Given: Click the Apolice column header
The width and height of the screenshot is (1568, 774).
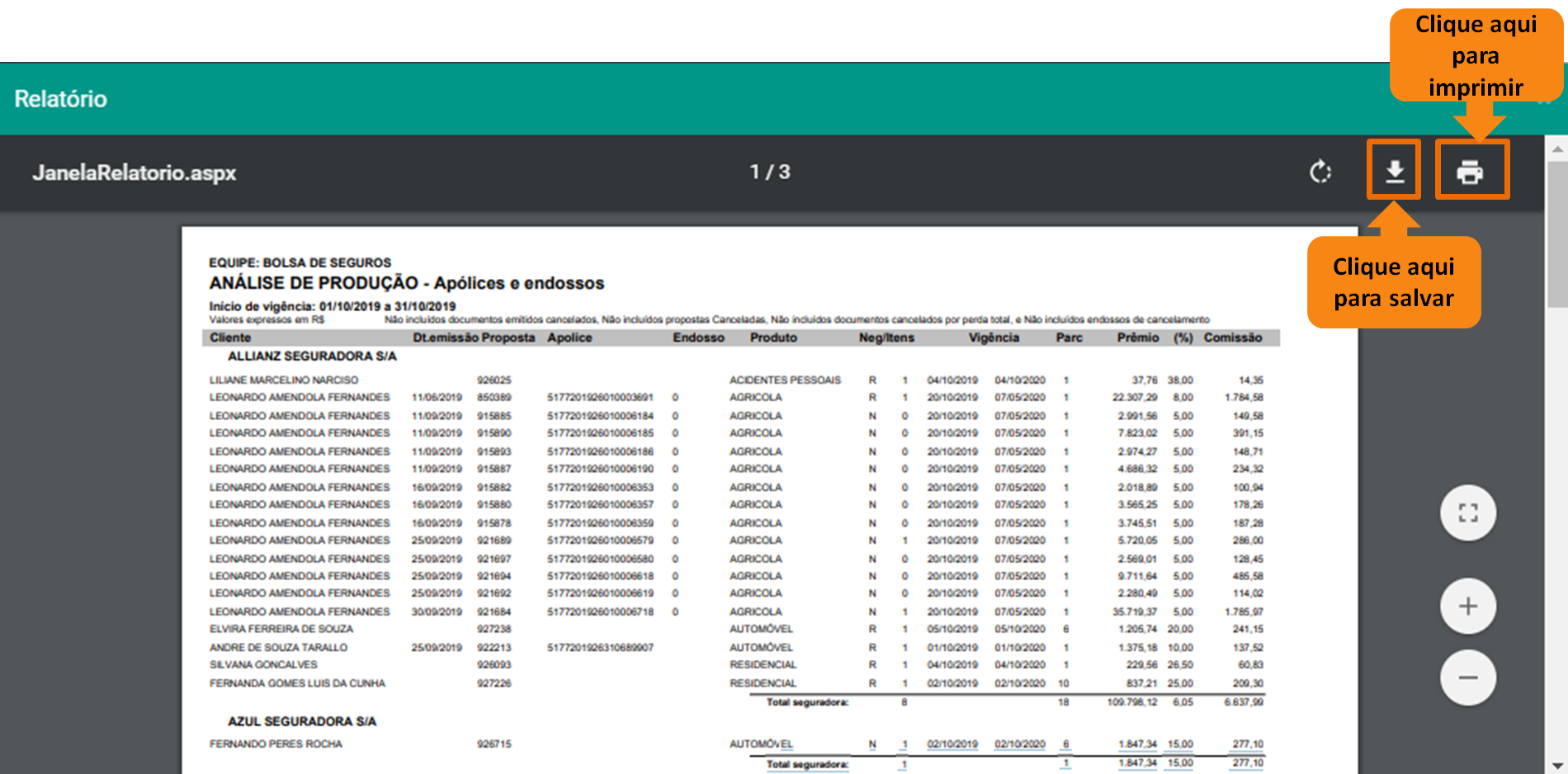Looking at the screenshot, I should [569, 337].
